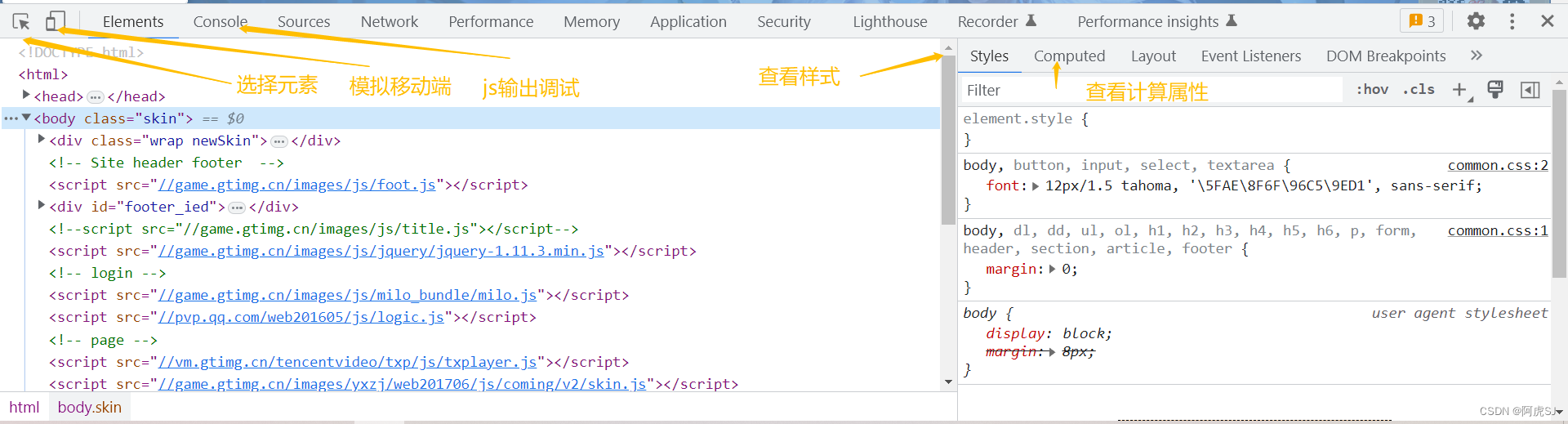Toggle the rendering emulations paintbrush icon
The height and width of the screenshot is (424, 1568).
(x=1495, y=90)
